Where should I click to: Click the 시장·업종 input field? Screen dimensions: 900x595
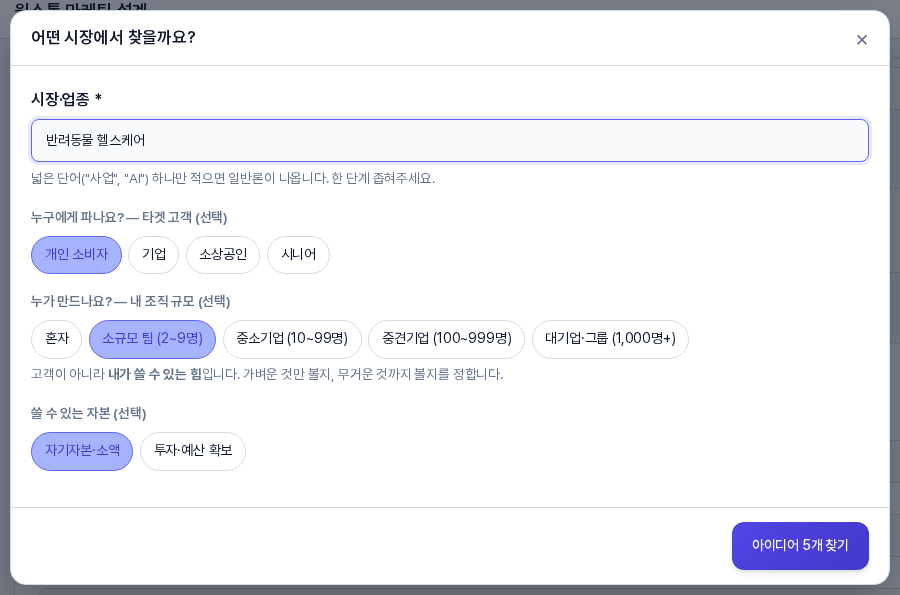coord(449,141)
